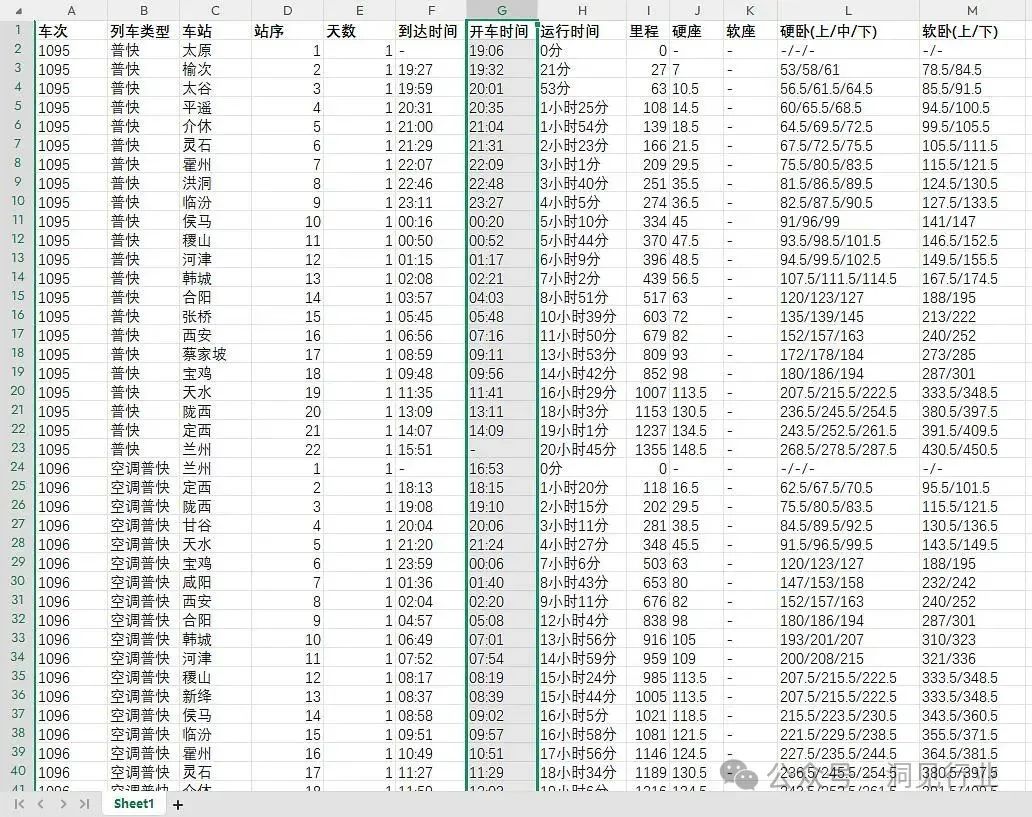Screen dimensions: 1032x817
Task: Select column I header
Action: (648, 11)
